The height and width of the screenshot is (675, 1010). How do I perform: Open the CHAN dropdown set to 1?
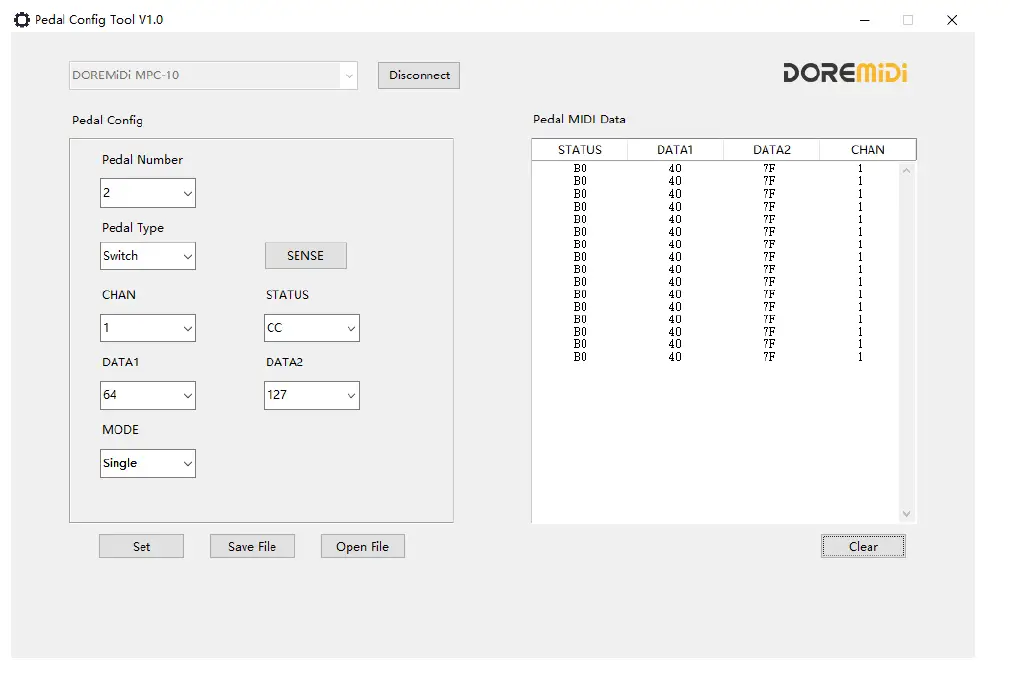[148, 328]
